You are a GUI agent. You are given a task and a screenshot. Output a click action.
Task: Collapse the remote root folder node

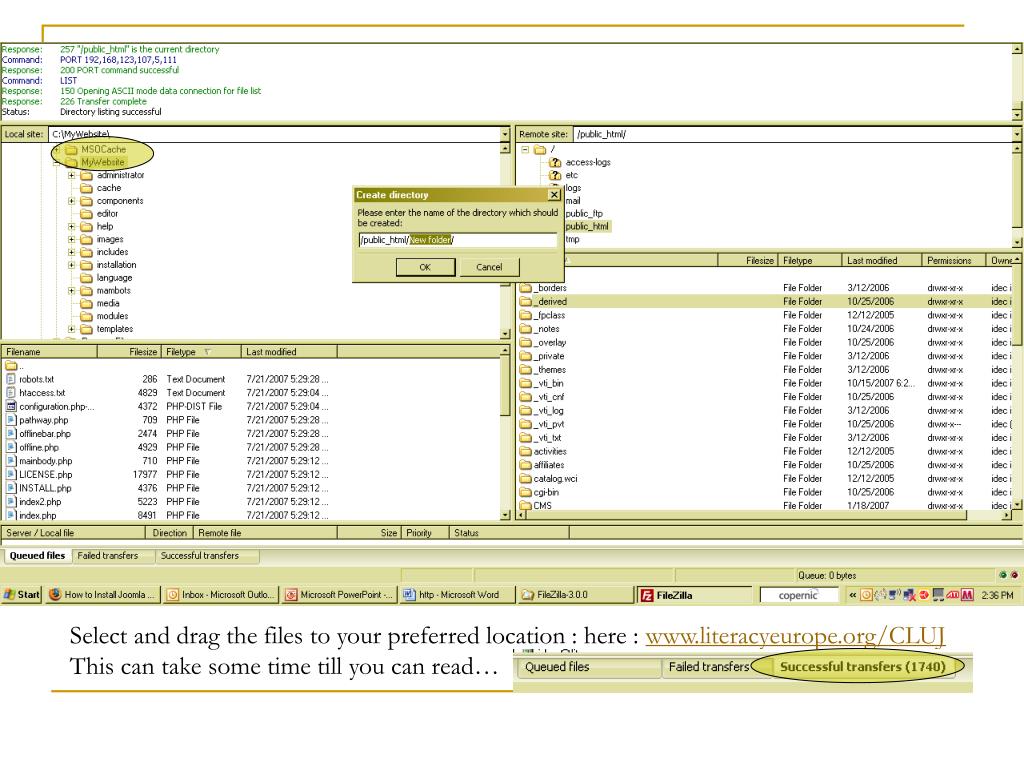(525, 150)
